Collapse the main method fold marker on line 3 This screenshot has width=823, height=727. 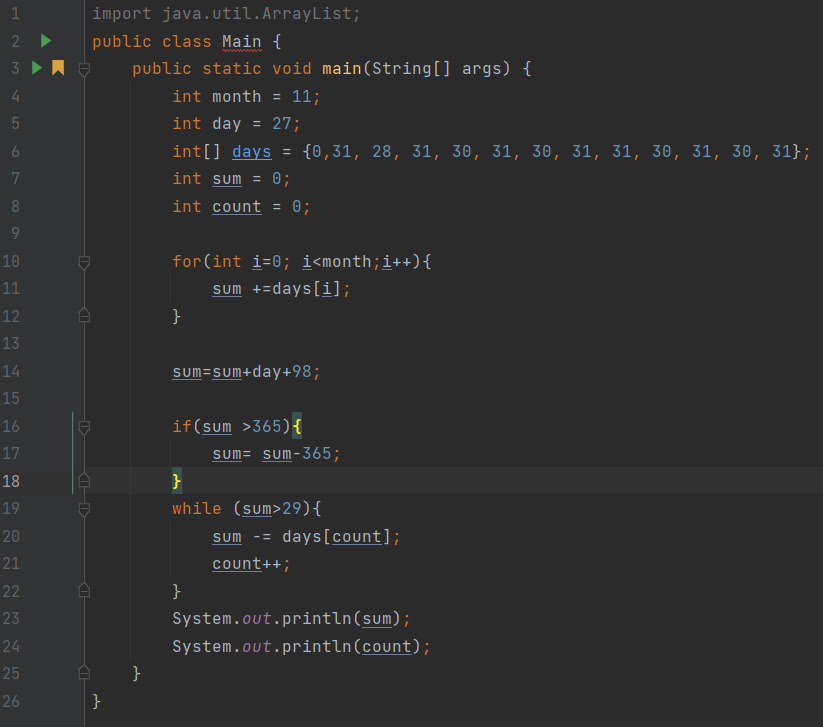coord(84,69)
